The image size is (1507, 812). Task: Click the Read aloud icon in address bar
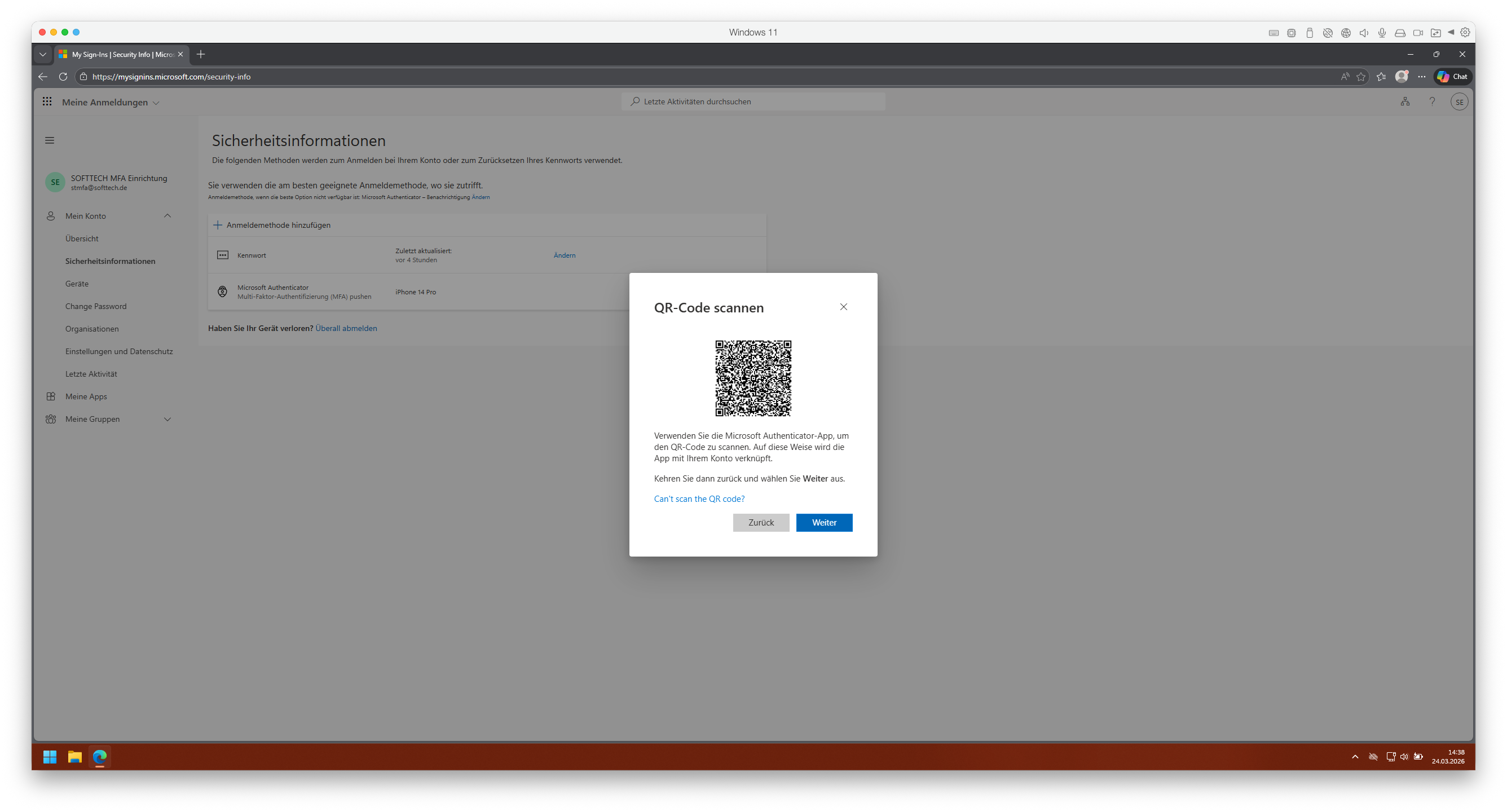coord(1345,77)
